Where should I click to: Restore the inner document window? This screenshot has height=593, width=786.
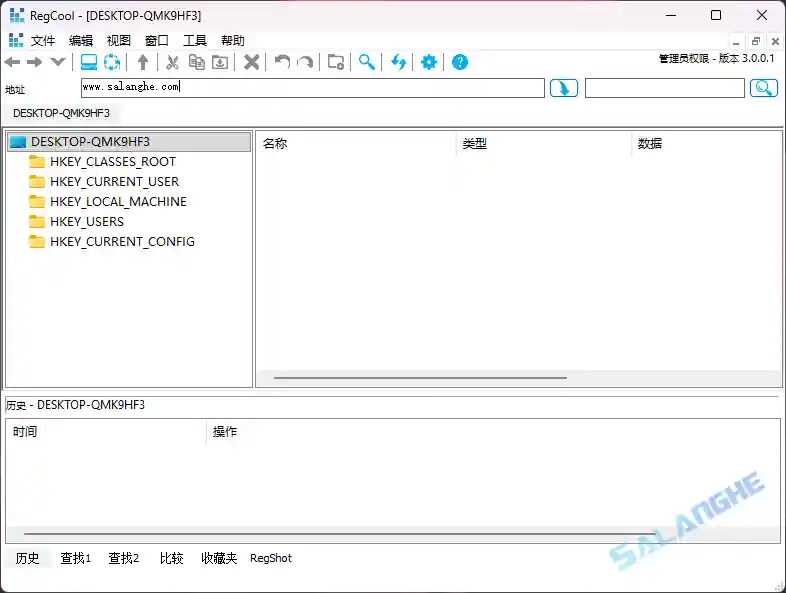pos(756,41)
